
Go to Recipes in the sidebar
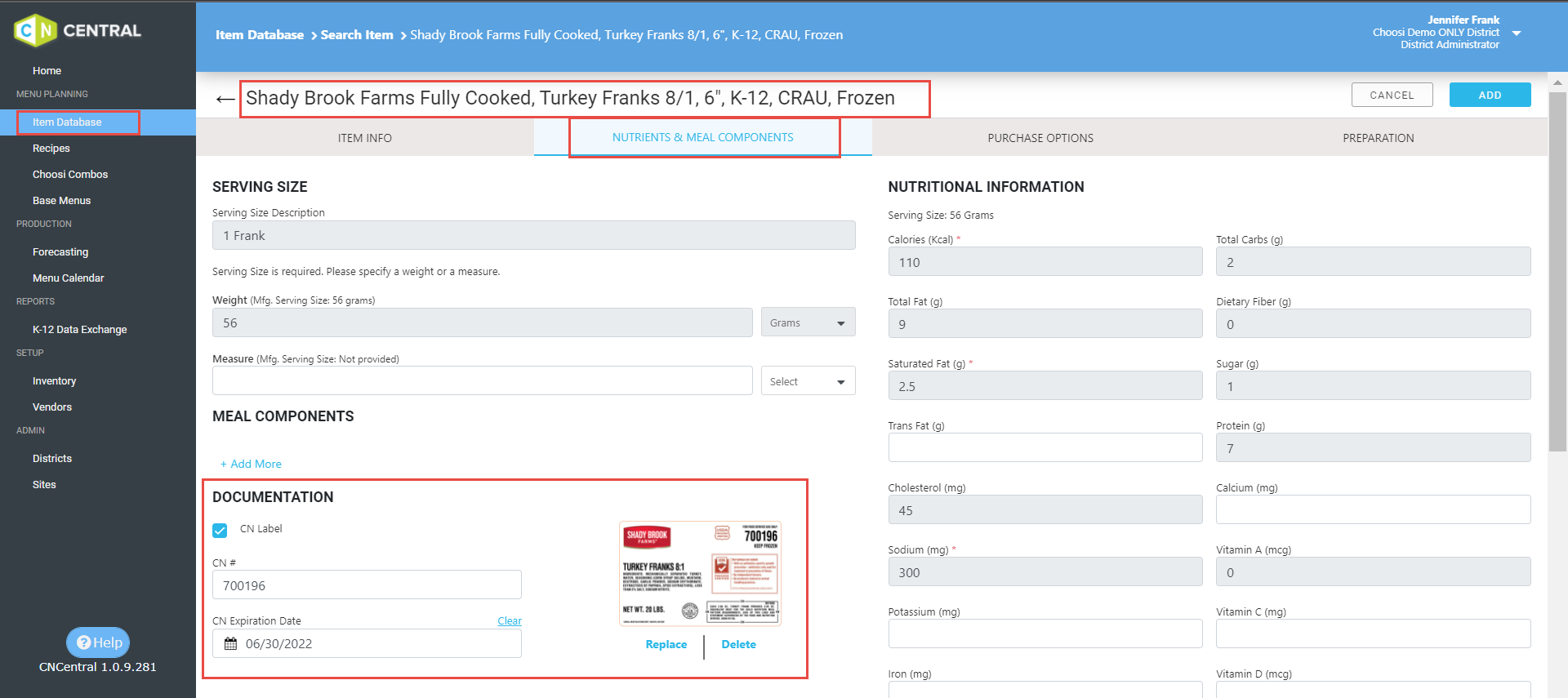(x=51, y=149)
